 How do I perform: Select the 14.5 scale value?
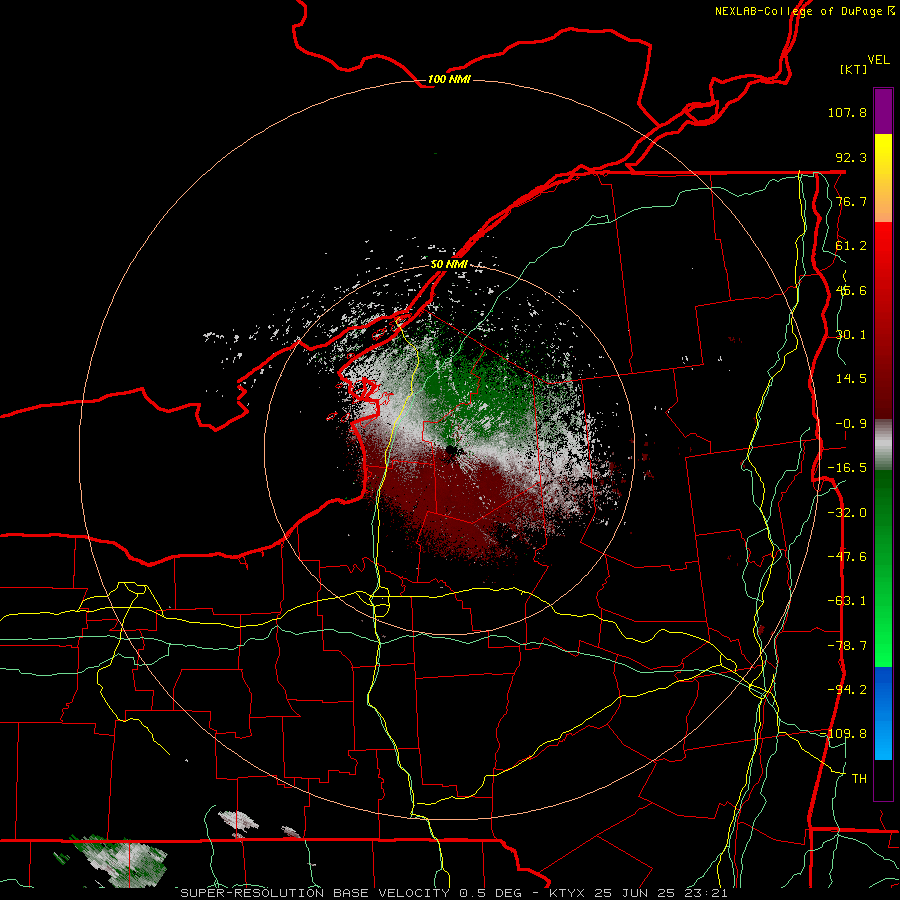pyautogui.click(x=851, y=379)
